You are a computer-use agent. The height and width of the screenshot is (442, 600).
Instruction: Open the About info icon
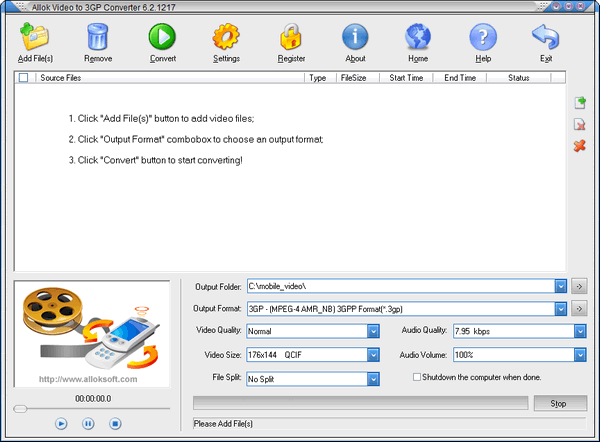coord(355,37)
